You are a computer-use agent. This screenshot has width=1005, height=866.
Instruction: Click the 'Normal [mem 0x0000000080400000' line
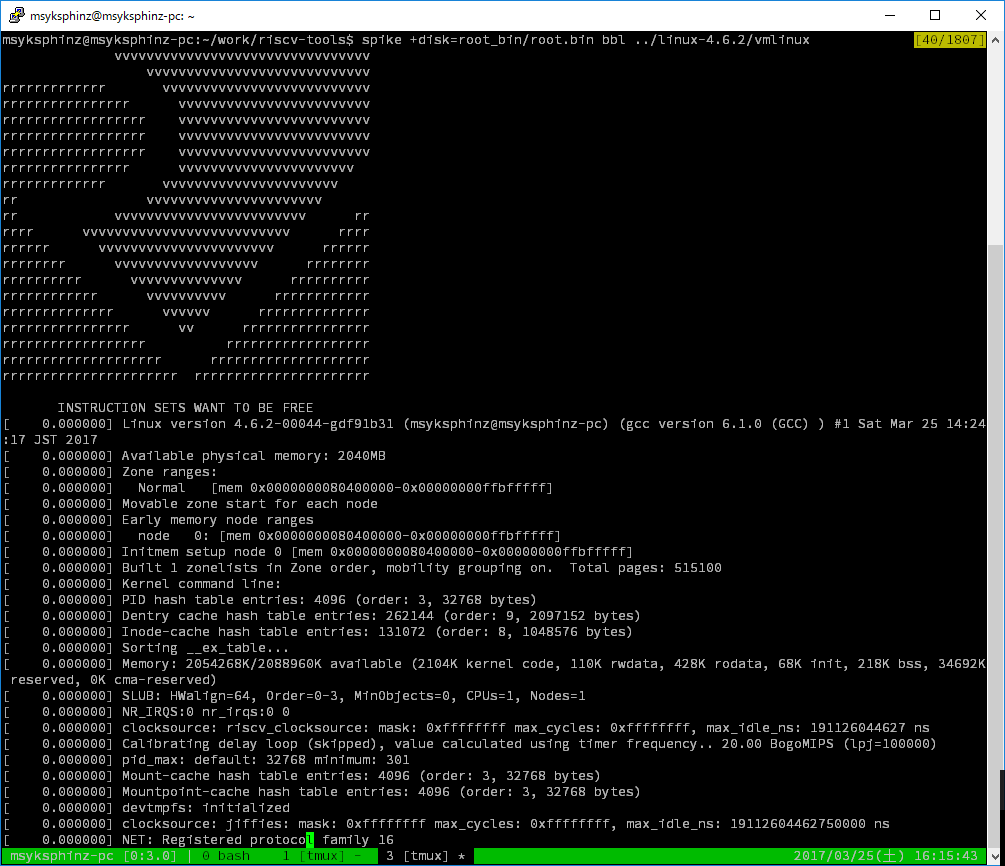pyautogui.click(x=278, y=488)
